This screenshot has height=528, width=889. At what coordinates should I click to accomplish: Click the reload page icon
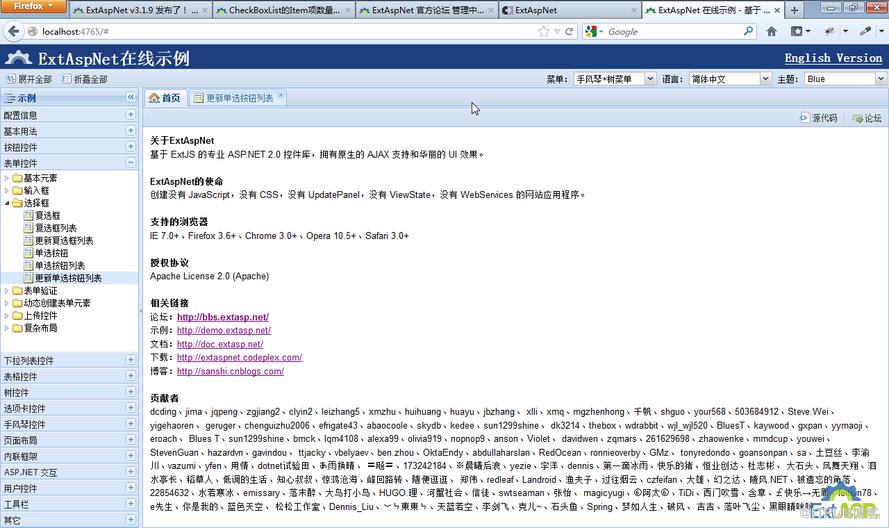(569, 32)
